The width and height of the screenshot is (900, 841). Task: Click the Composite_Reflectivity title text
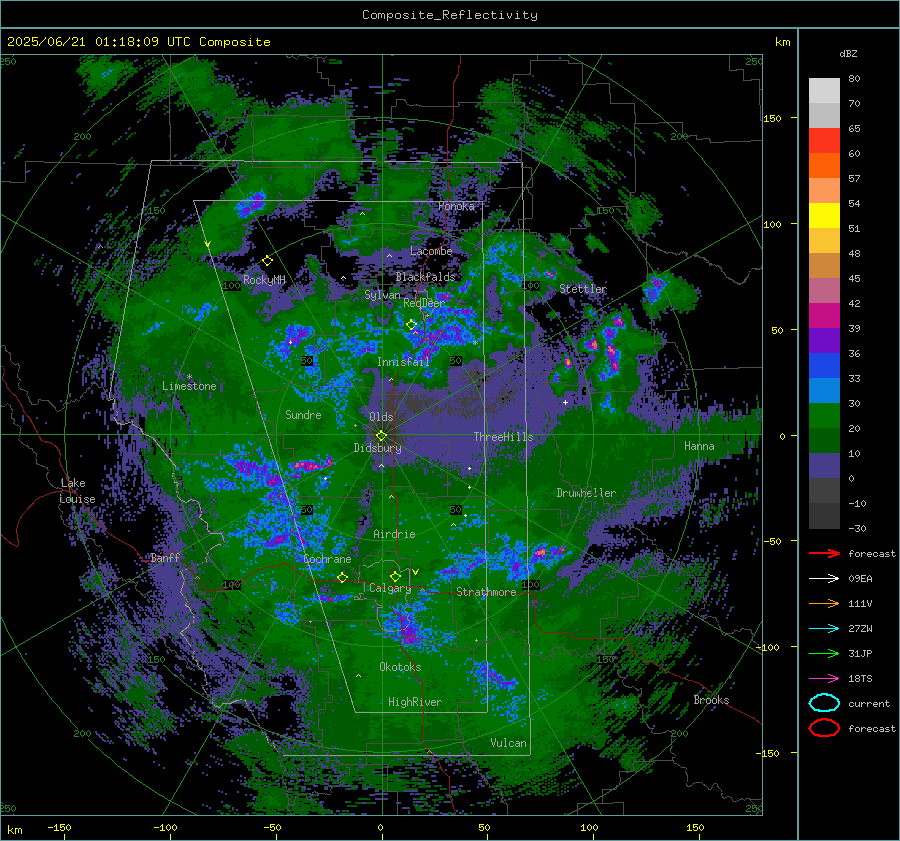coord(449,15)
